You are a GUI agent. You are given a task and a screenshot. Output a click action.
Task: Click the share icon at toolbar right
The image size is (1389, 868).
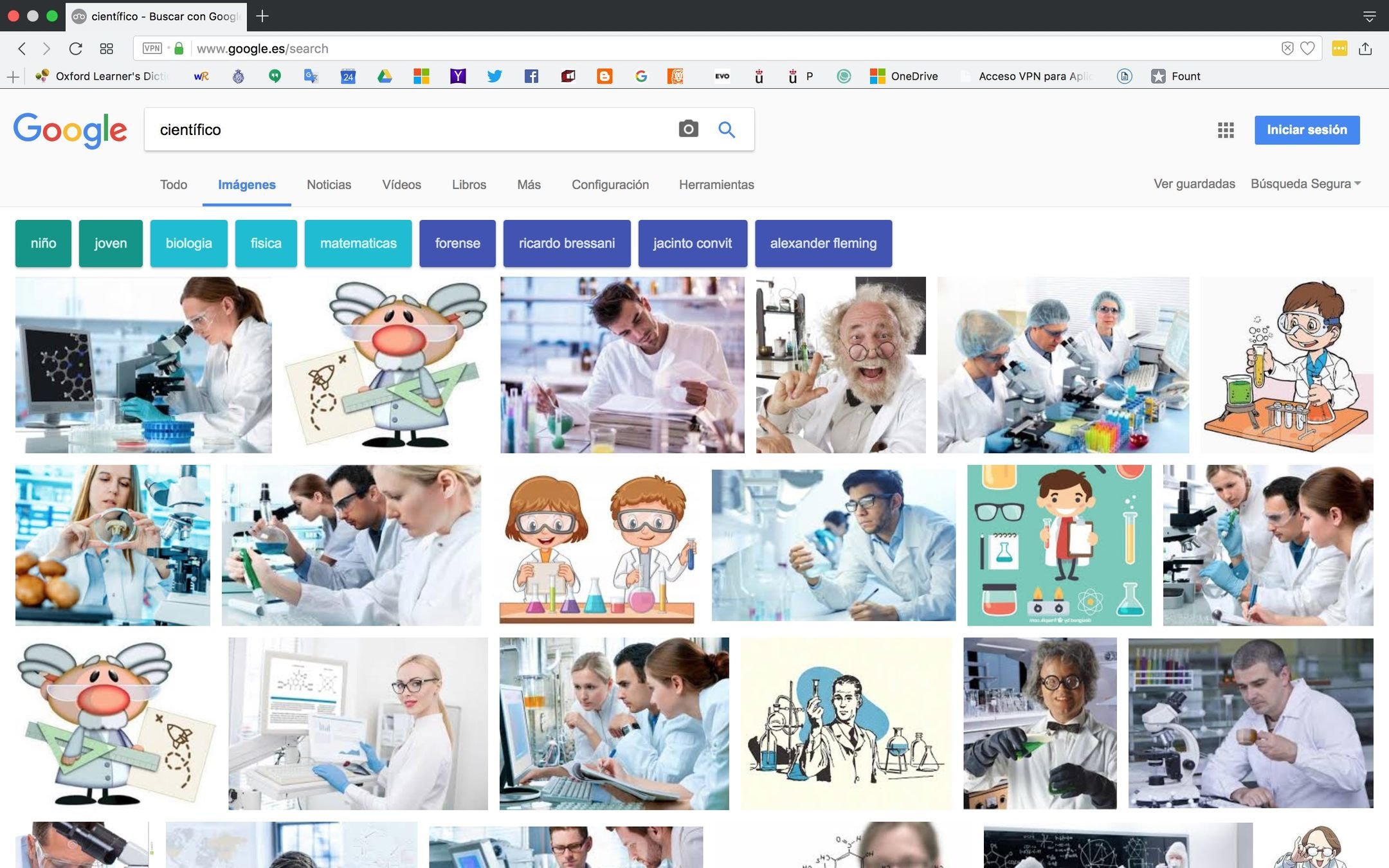(1365, 49)
